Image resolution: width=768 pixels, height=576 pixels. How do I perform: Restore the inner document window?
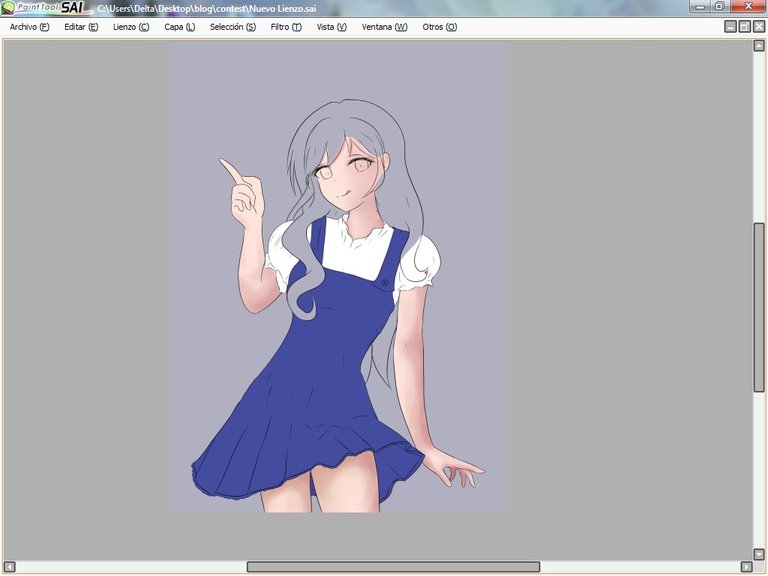point(744,27)
